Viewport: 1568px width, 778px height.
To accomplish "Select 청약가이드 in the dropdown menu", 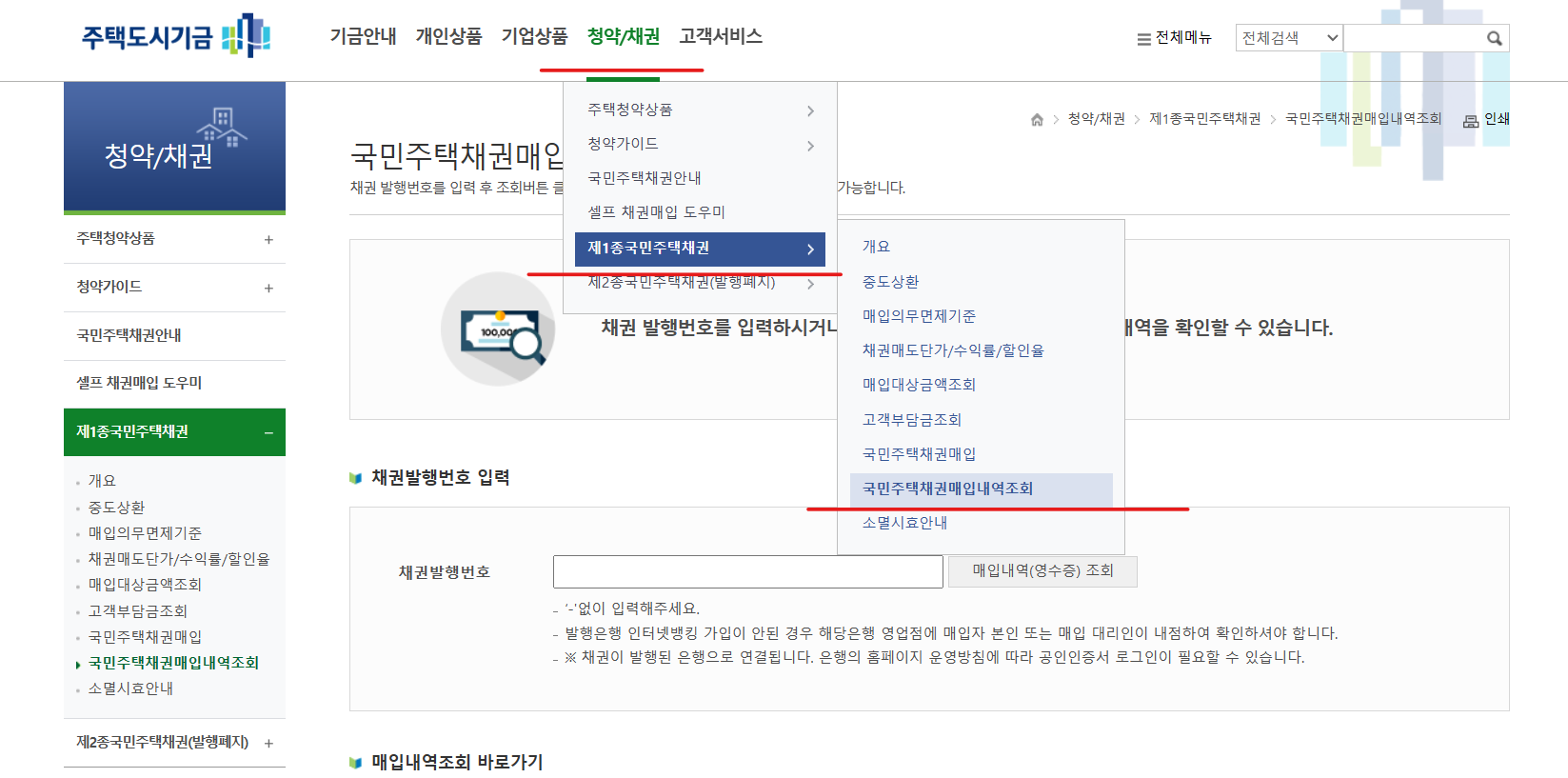I will [x=623, y=144].
